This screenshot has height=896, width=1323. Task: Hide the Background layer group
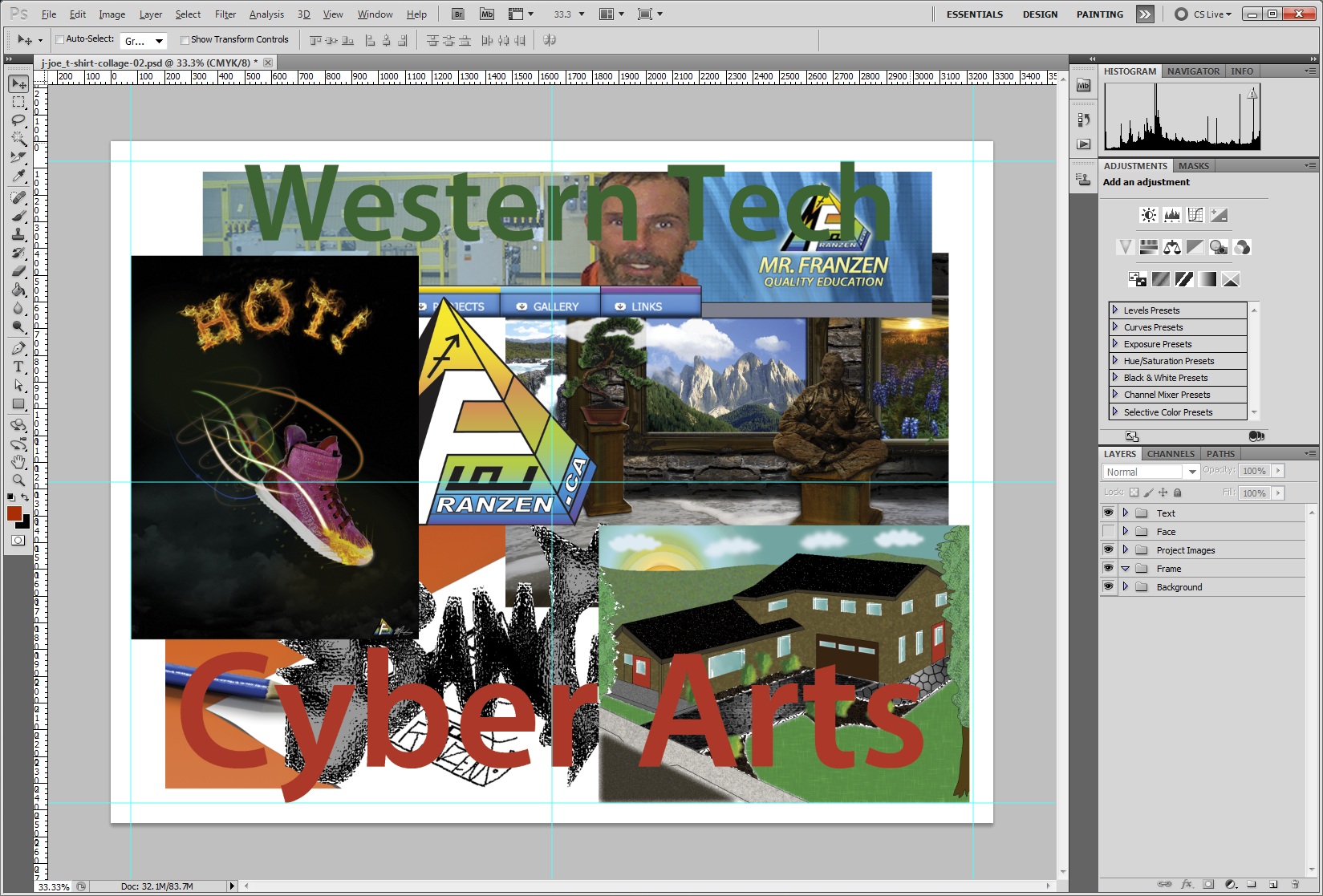tap(1108, 586)
